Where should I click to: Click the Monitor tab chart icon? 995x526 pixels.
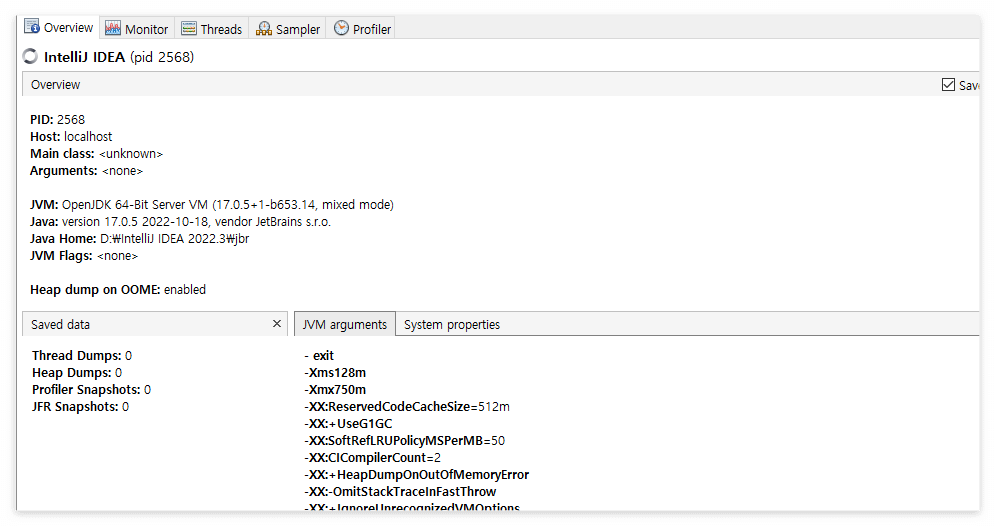[x=113, y=29]
